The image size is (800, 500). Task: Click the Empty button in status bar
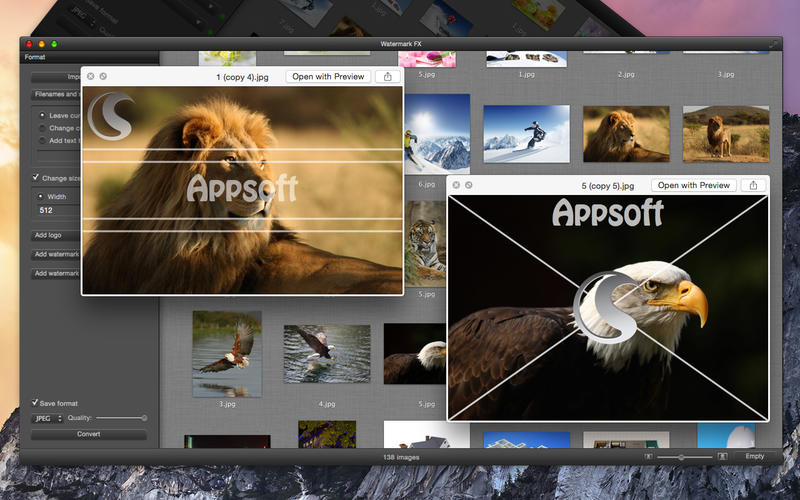point(755,456)
